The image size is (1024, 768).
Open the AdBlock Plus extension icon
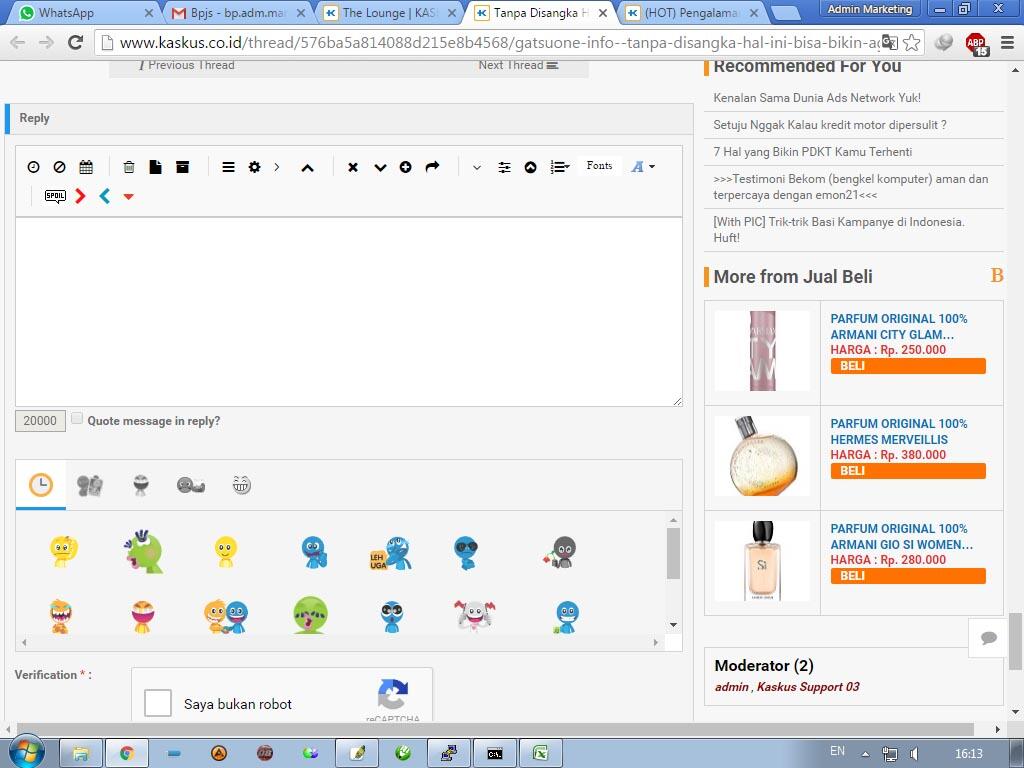[976, 43]
